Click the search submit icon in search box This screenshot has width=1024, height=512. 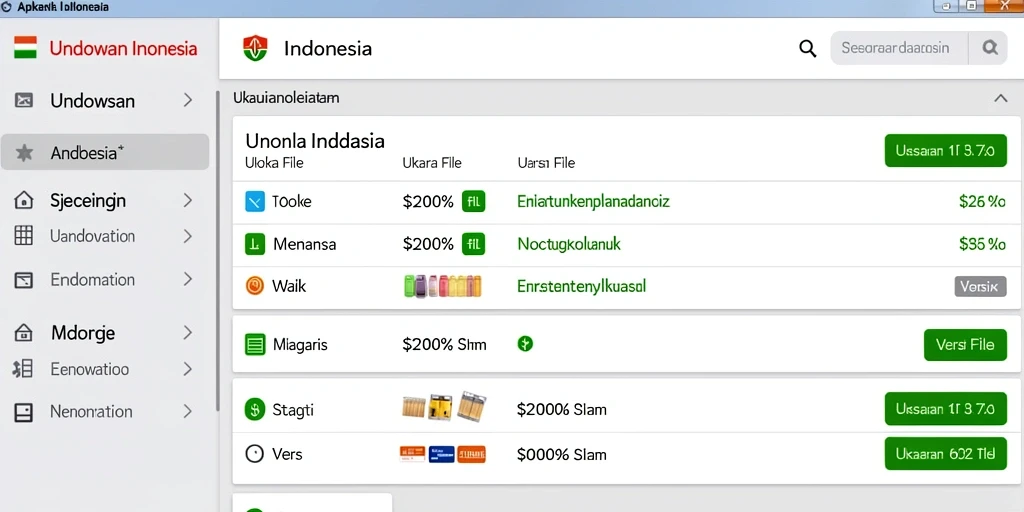pyautogui.click(x=990, y=48)
